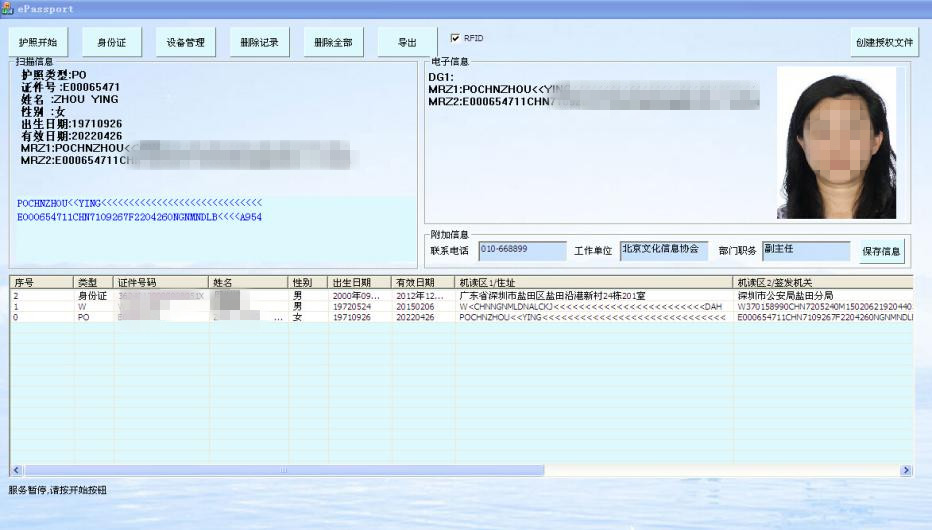Toggle the RFID checkbox
Screen dimensions: 932x530
tap(455, 38)
